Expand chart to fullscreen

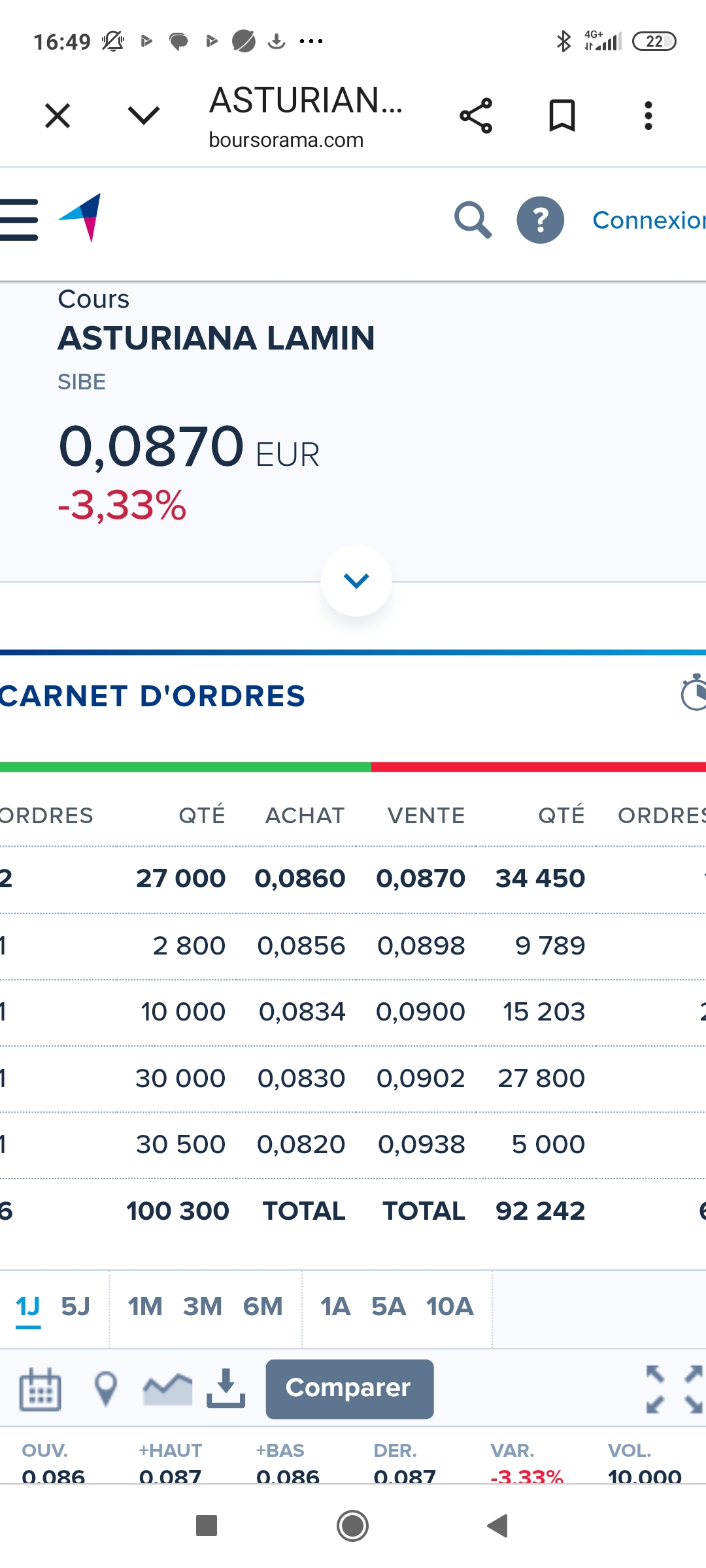(674, 1390)
